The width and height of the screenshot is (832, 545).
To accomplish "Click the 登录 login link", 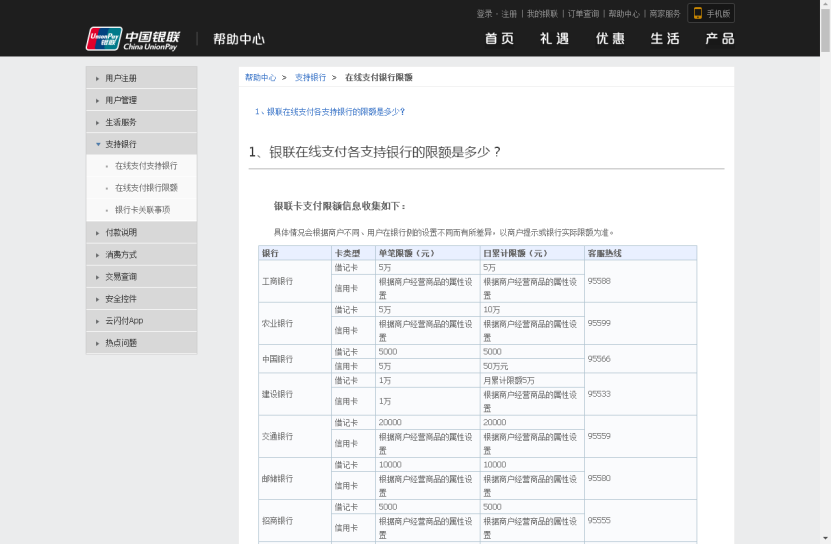I will point(484,14).
